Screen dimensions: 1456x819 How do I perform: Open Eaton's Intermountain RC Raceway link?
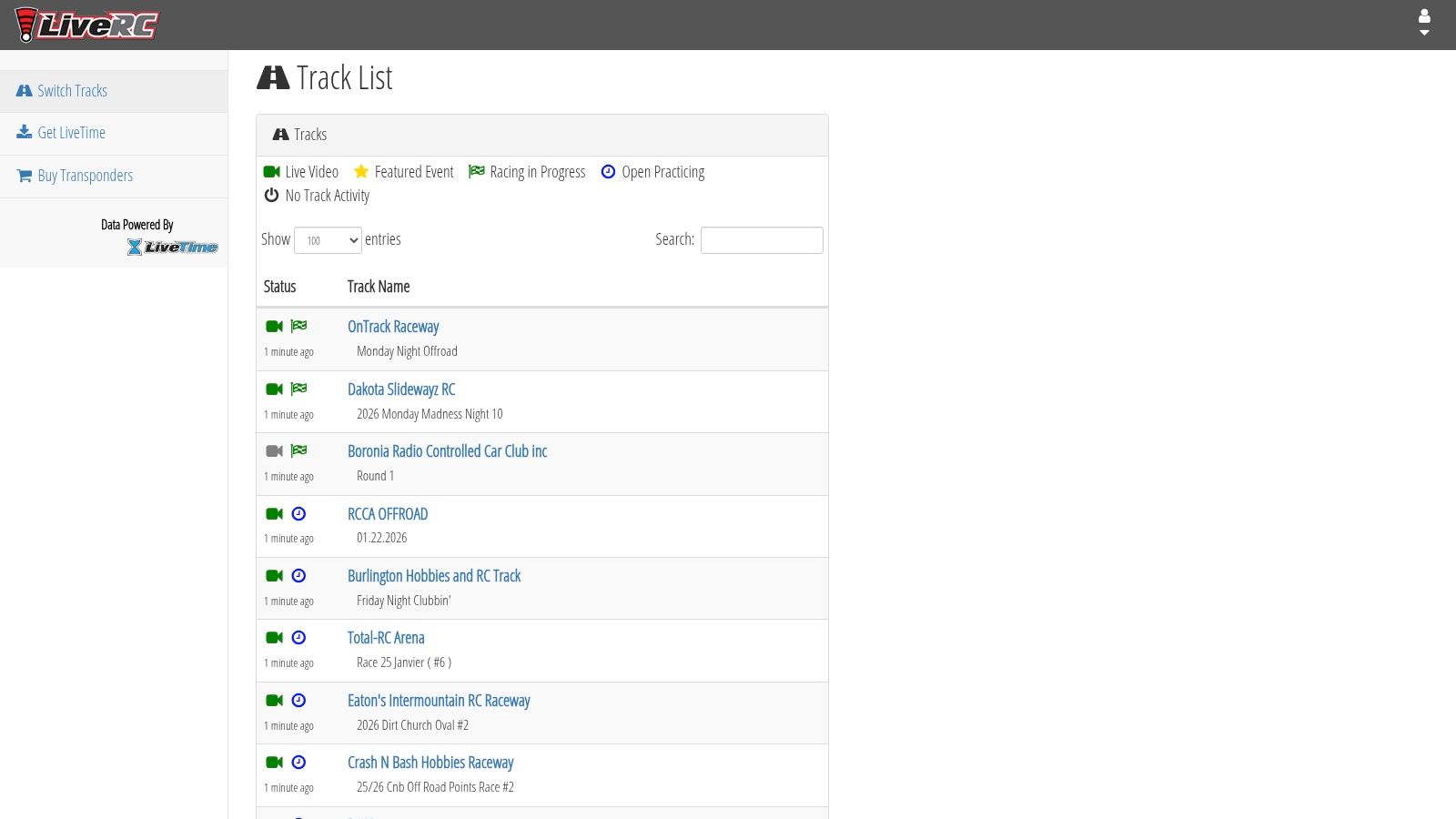[439, 701]
